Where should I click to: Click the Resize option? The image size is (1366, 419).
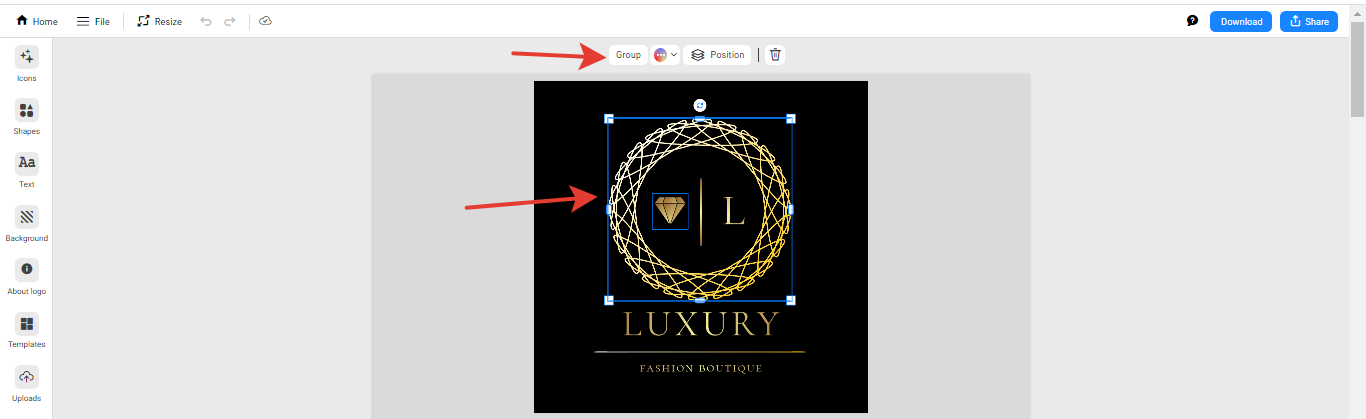[159, 21]
